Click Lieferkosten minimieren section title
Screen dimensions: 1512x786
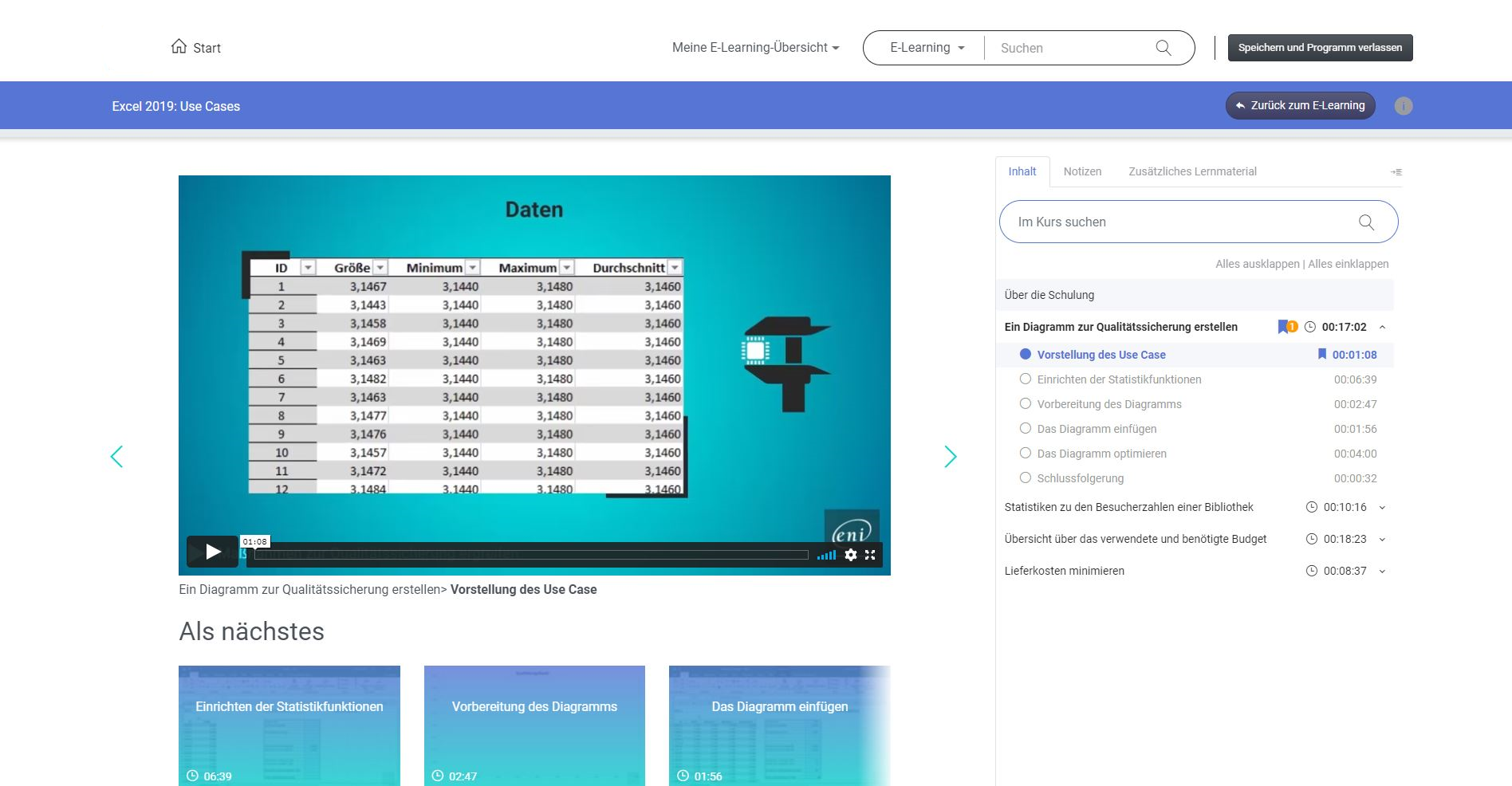pos(1064,571)
